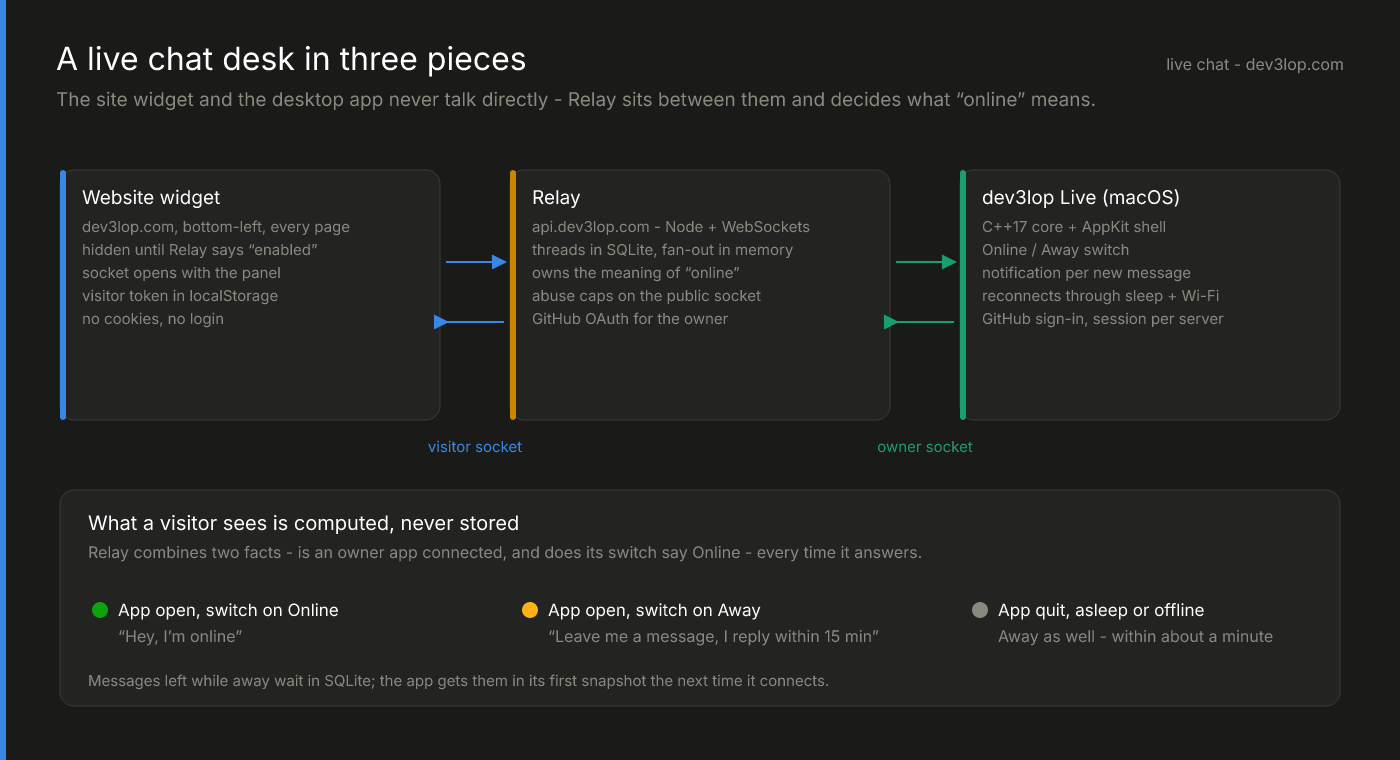The image size is (1400, 760).
Task: Select "notification per new message"
Action: coord(1086,273)
